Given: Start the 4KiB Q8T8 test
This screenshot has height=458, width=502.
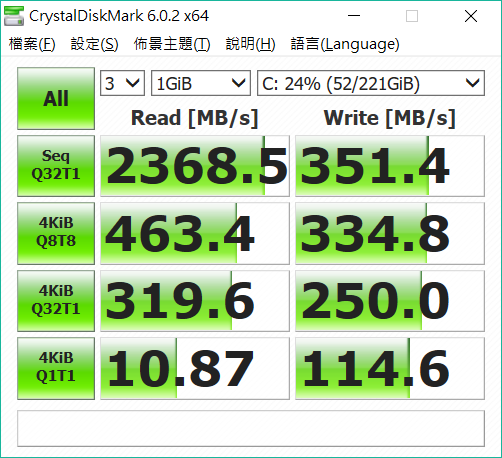Looking at the screenshot, I should (x=56, y=233).
